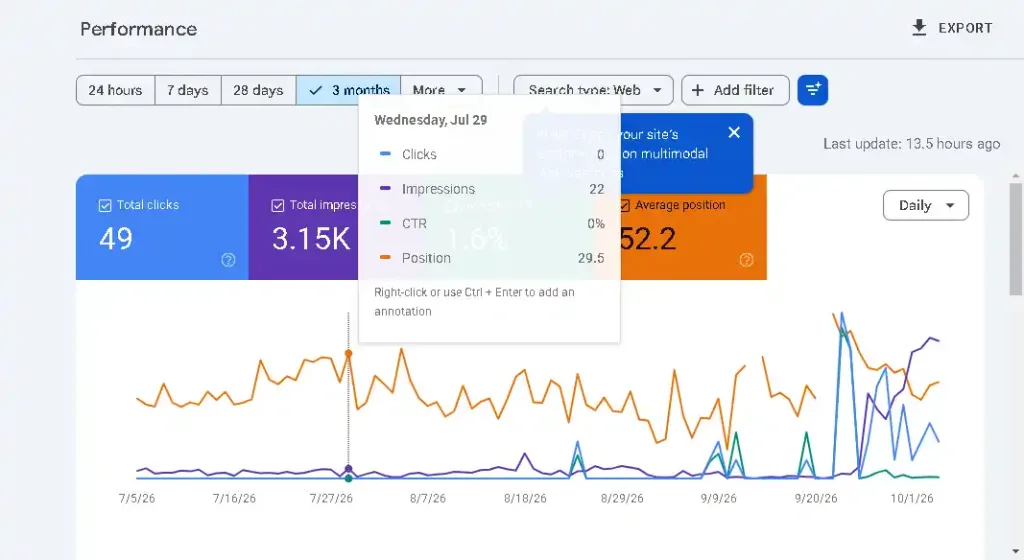Open the Daily granularity dropdown
Viewport: 1024px width, 560px height.
tap(925, 206)
